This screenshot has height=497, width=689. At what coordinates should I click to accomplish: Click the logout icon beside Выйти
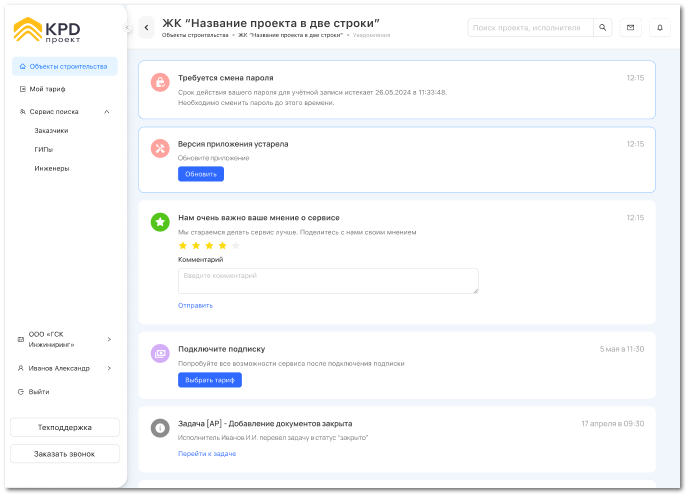point(20,392)
